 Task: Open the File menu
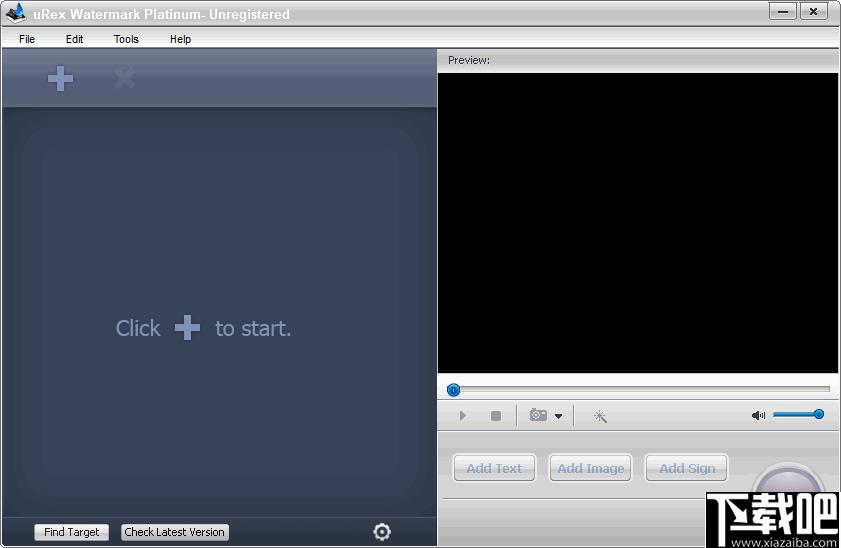pos(27,39)
